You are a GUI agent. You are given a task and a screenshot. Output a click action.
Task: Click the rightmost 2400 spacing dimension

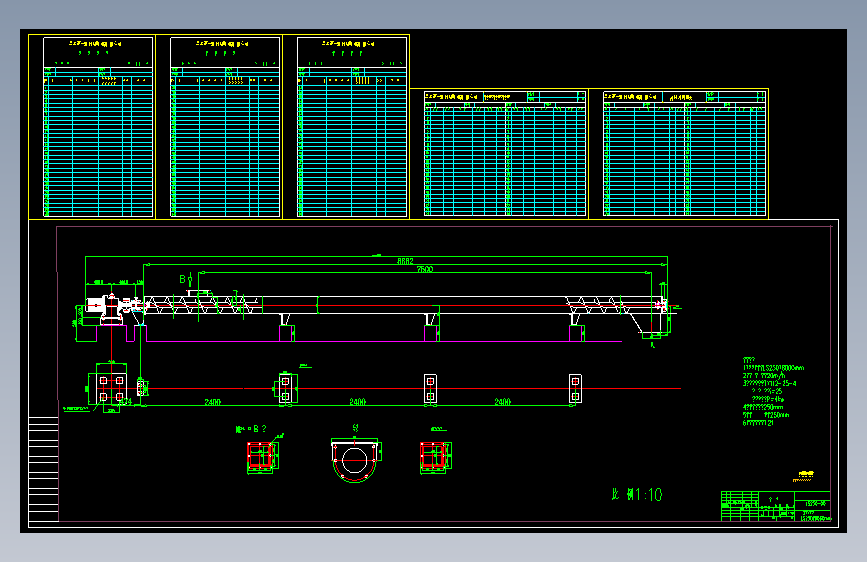click(x=503, y=402)
